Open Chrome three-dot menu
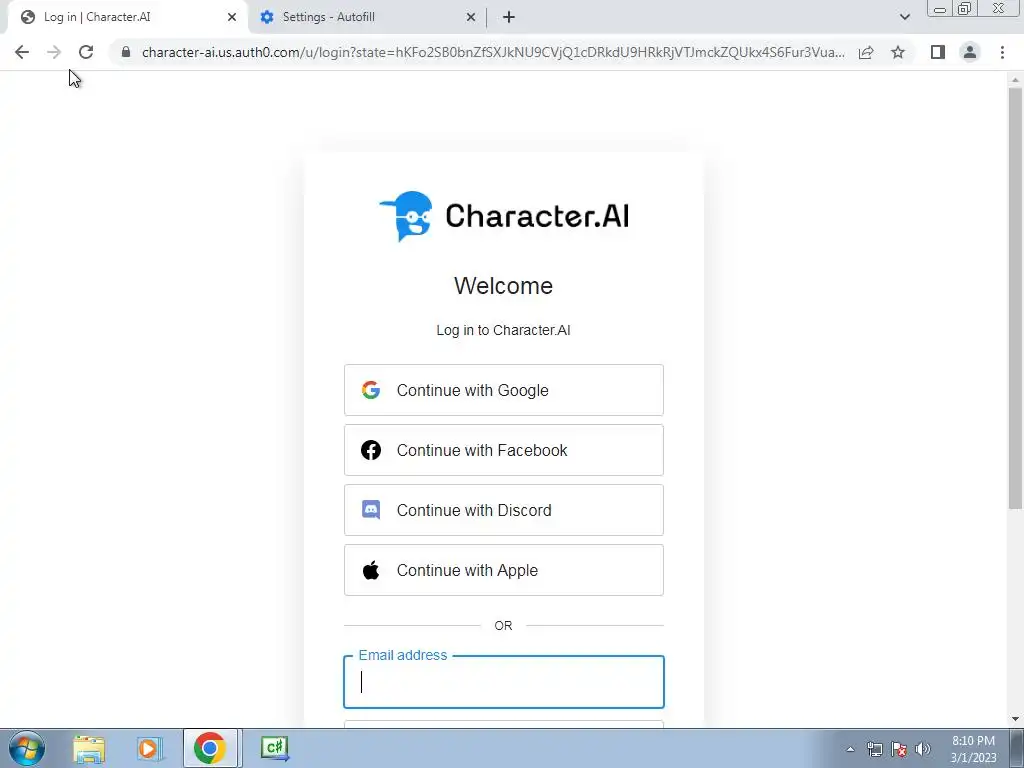The image size is (1024, 768). (x=1002, y=52)
